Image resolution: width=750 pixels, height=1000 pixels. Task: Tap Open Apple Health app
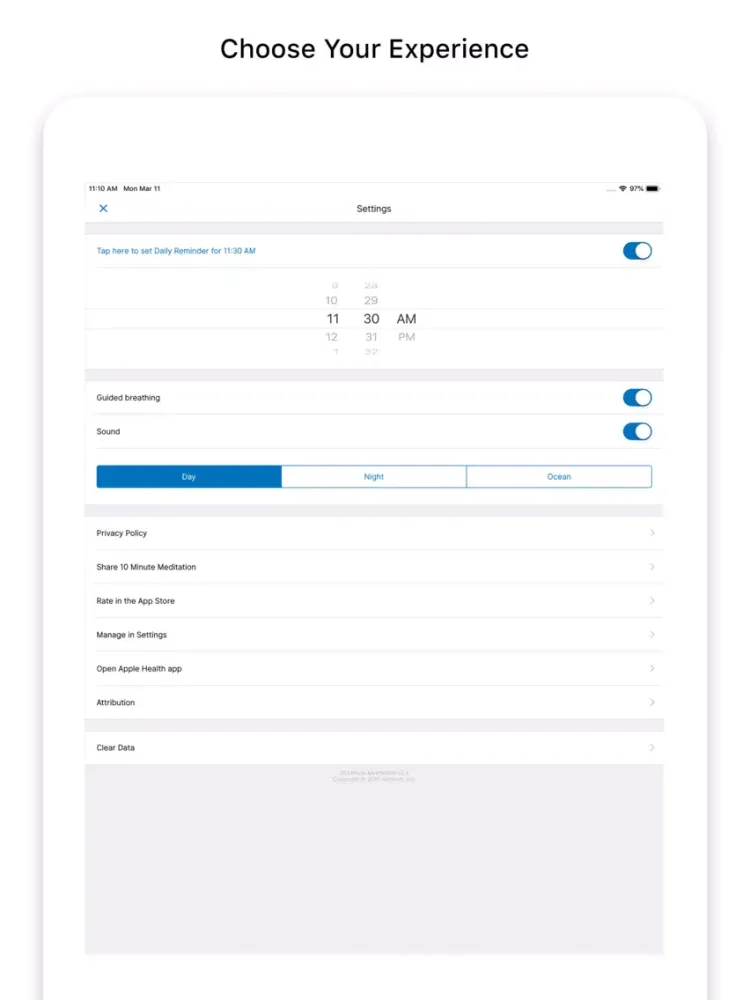374,668
